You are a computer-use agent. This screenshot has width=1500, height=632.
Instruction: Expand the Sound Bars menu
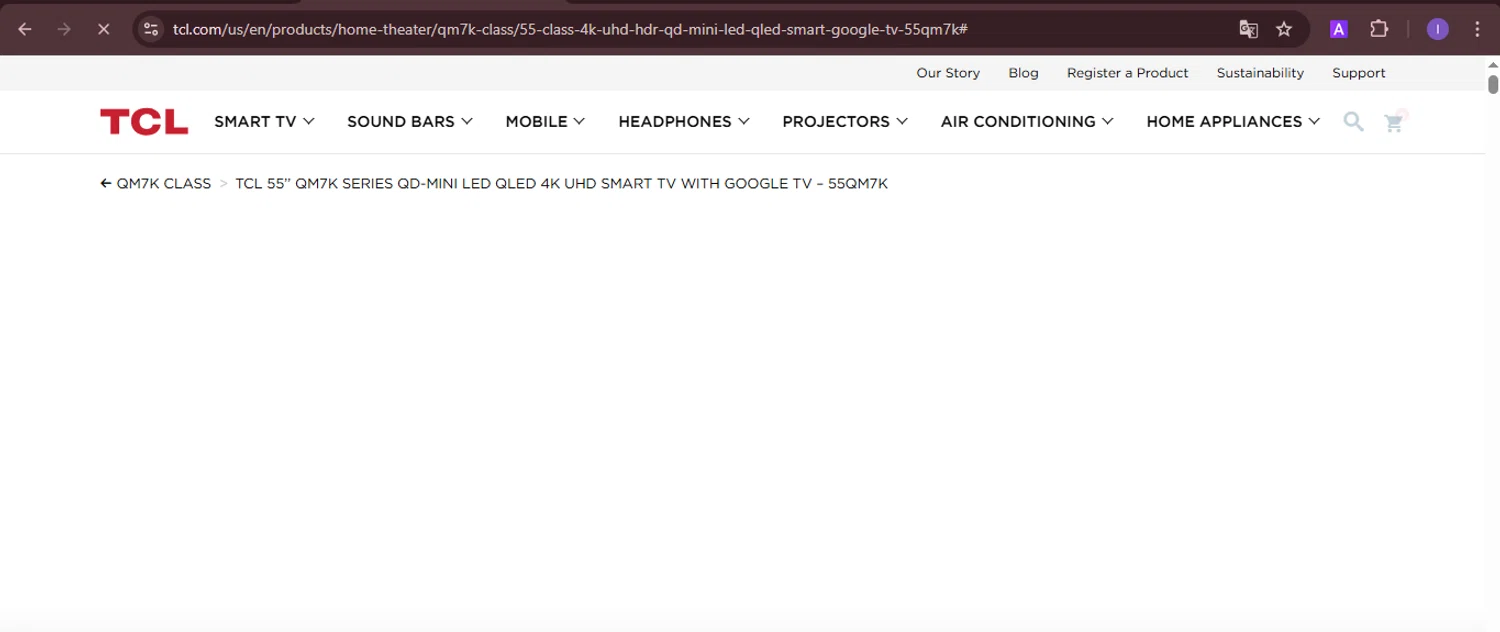click(x=410, y=122)
